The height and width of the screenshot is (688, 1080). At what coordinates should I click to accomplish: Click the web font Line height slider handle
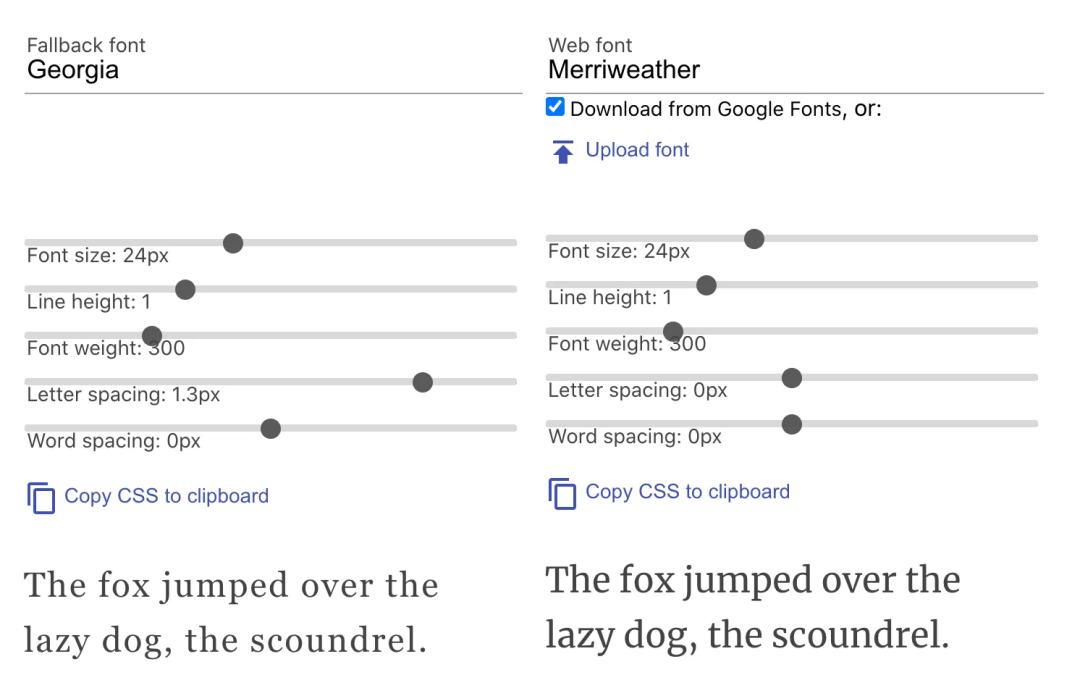pyautogui.click(x=706, y=285)
